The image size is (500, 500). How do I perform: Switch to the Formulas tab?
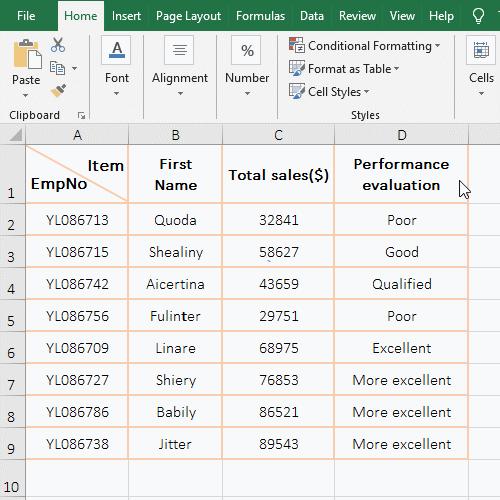[x=260, y=16]
